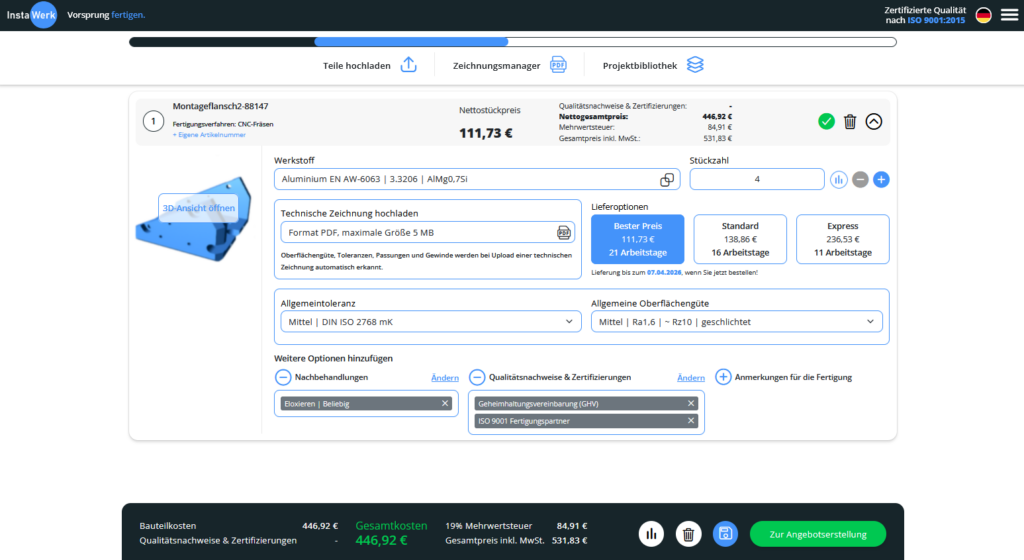1024x560 pixels.
Task: Open the Zeichnungsmanager tab
Action: point(510,65)
